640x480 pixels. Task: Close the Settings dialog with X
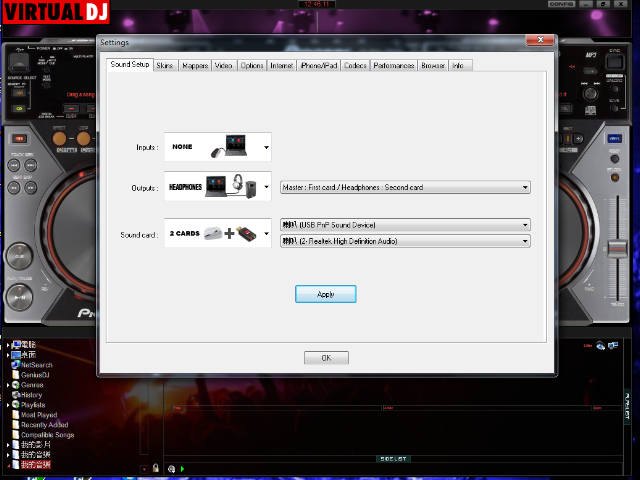540,40
